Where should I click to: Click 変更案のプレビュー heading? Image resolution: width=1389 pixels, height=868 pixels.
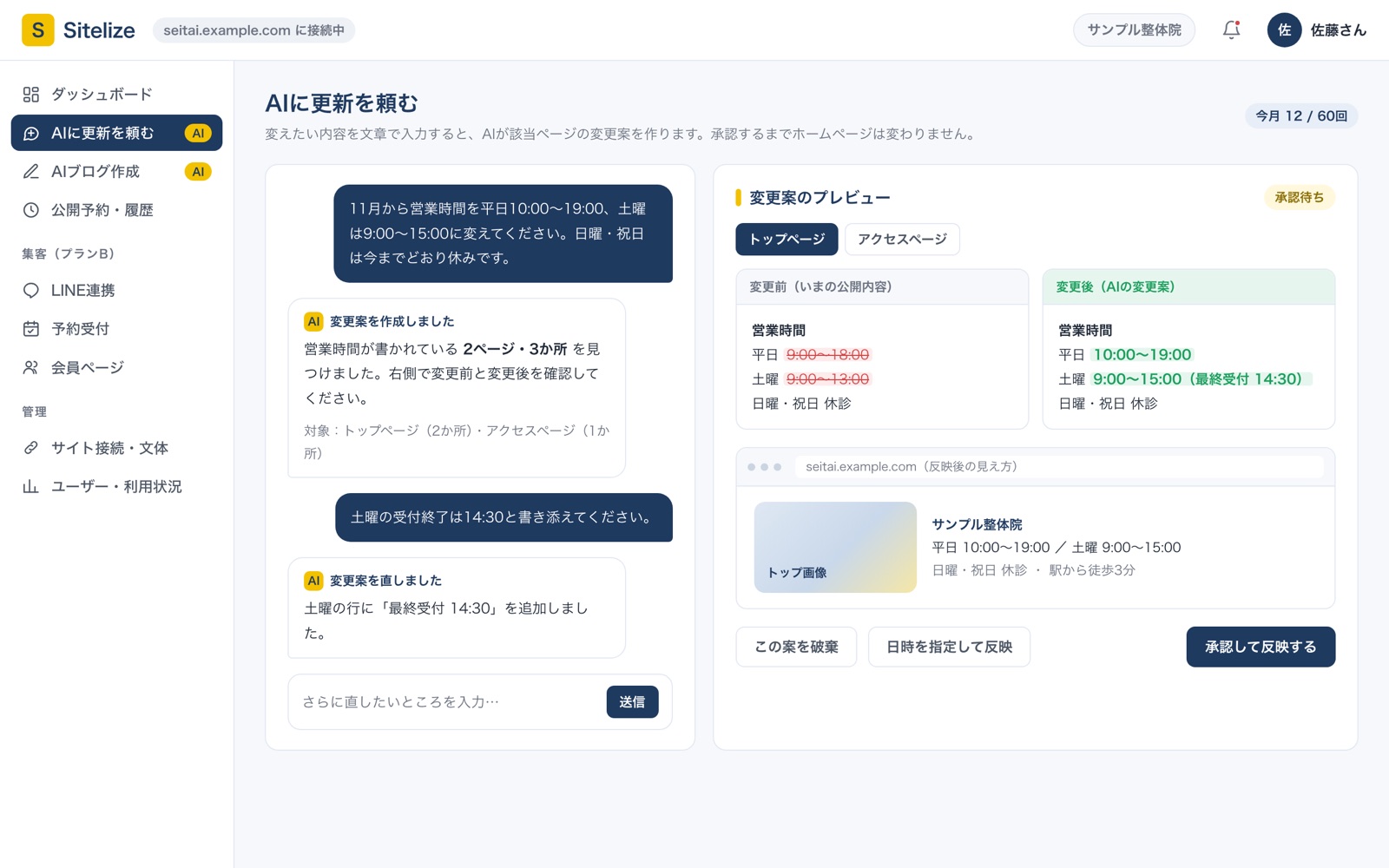click(820, 198)
